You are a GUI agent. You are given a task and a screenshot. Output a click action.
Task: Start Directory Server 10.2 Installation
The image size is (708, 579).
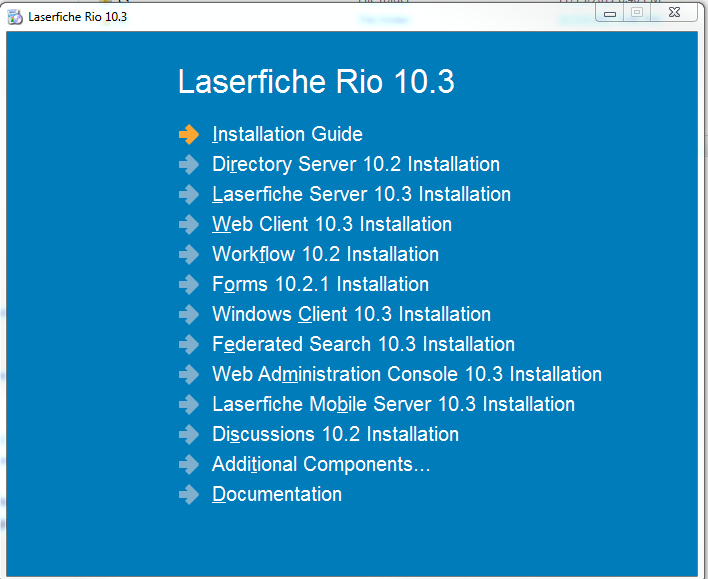356,164
